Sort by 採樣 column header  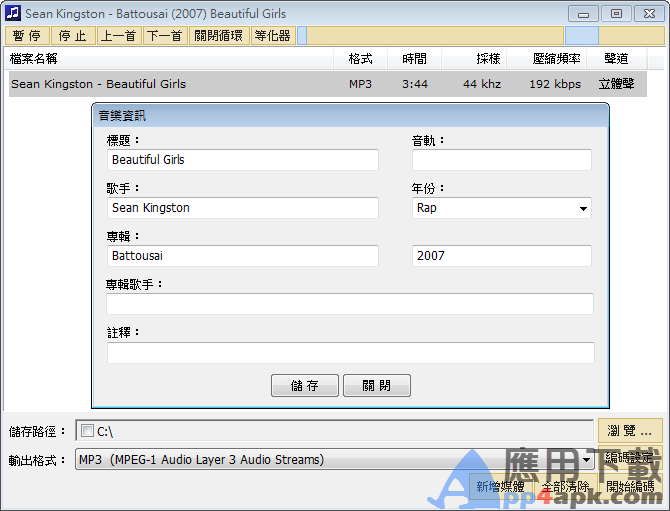[x=474, y=59]
